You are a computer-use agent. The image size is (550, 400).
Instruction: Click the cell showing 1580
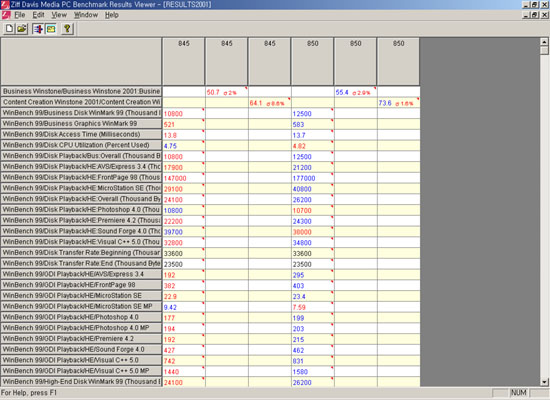tap(313, 372)
